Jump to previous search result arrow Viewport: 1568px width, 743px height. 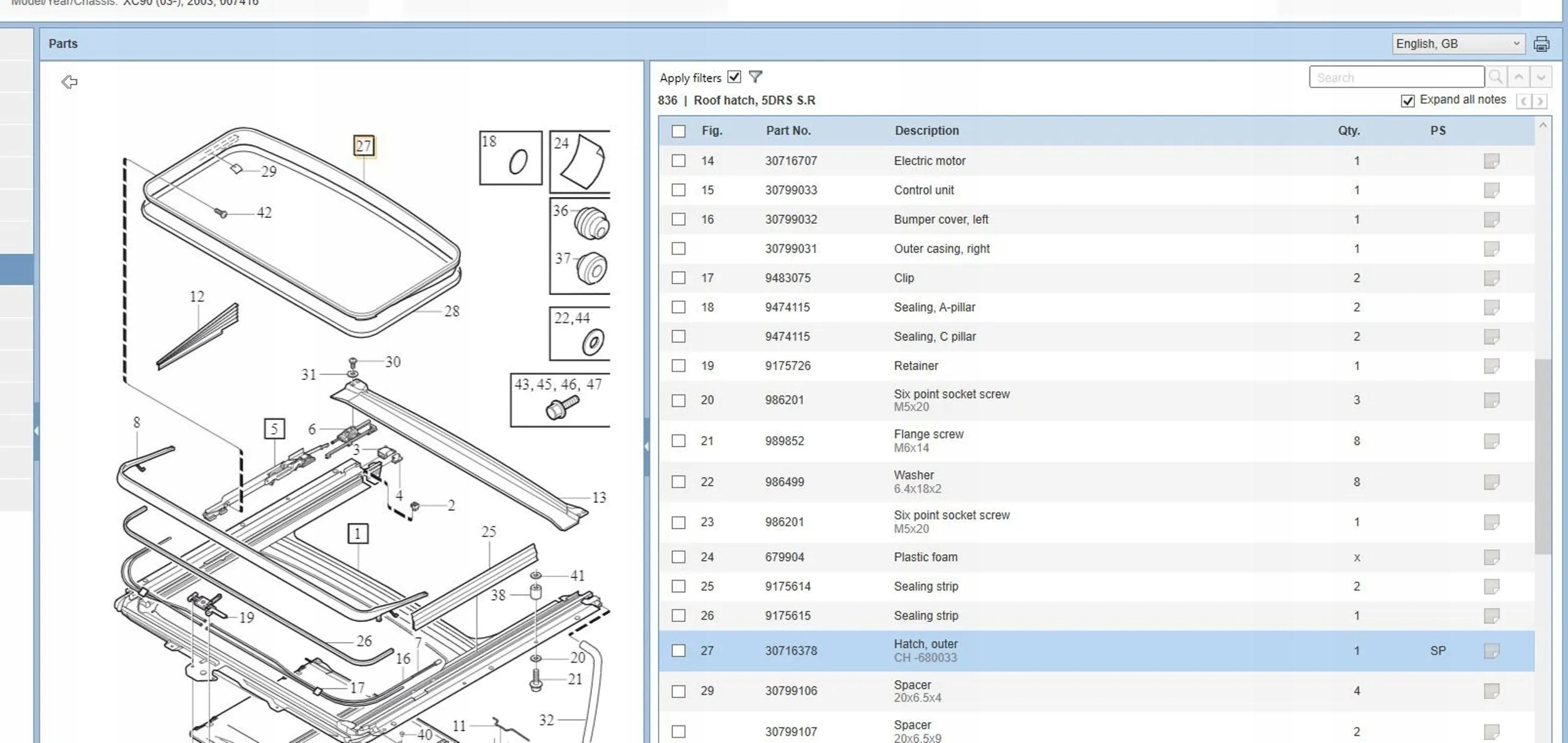tap(1518, 77)
